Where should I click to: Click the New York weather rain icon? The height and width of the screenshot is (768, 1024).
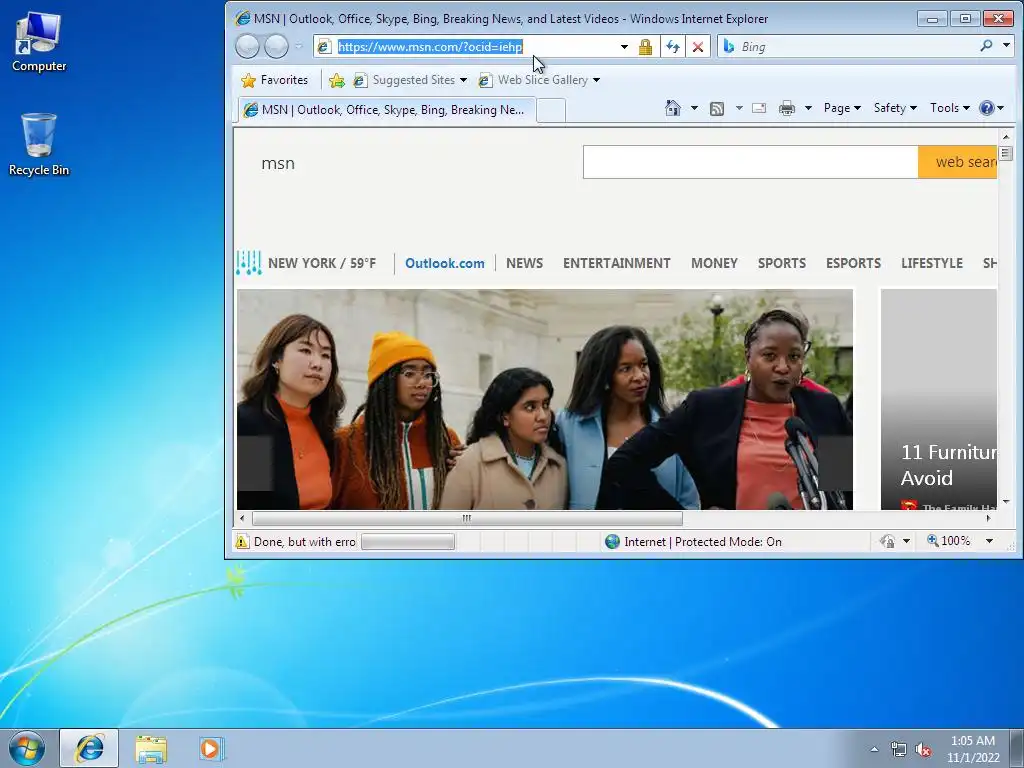click(x=249, y=263)
